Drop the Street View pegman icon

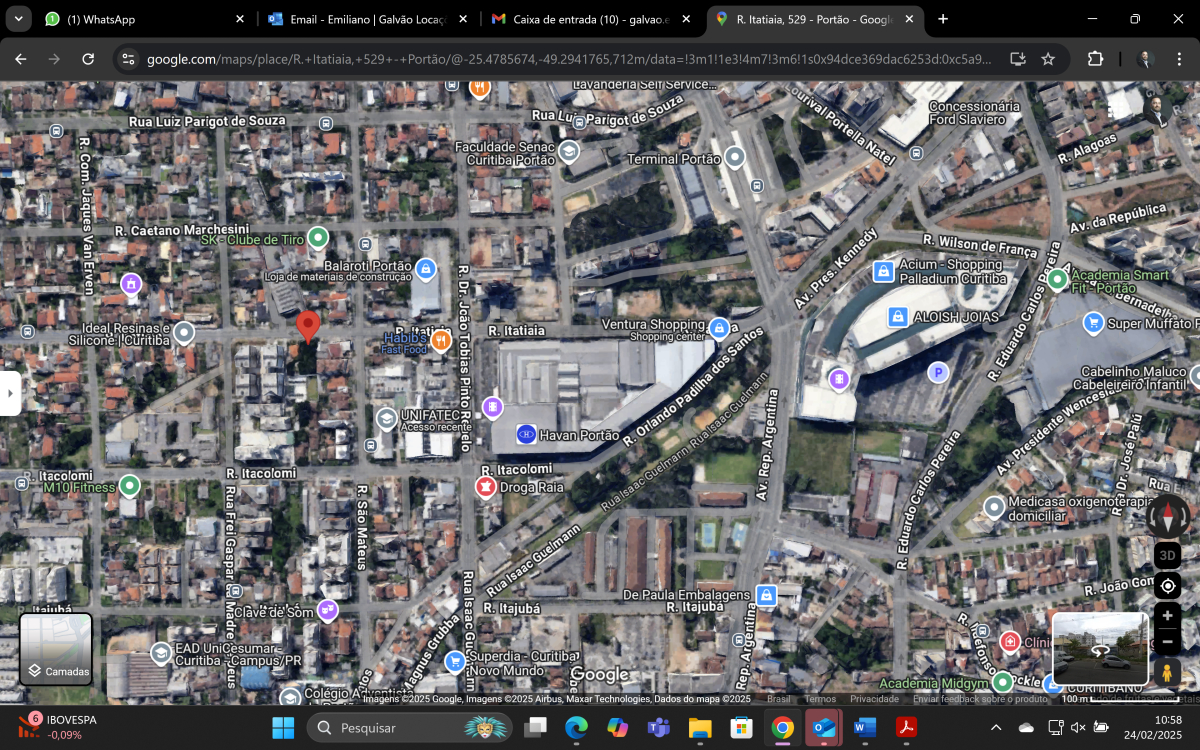point(1167,673)
